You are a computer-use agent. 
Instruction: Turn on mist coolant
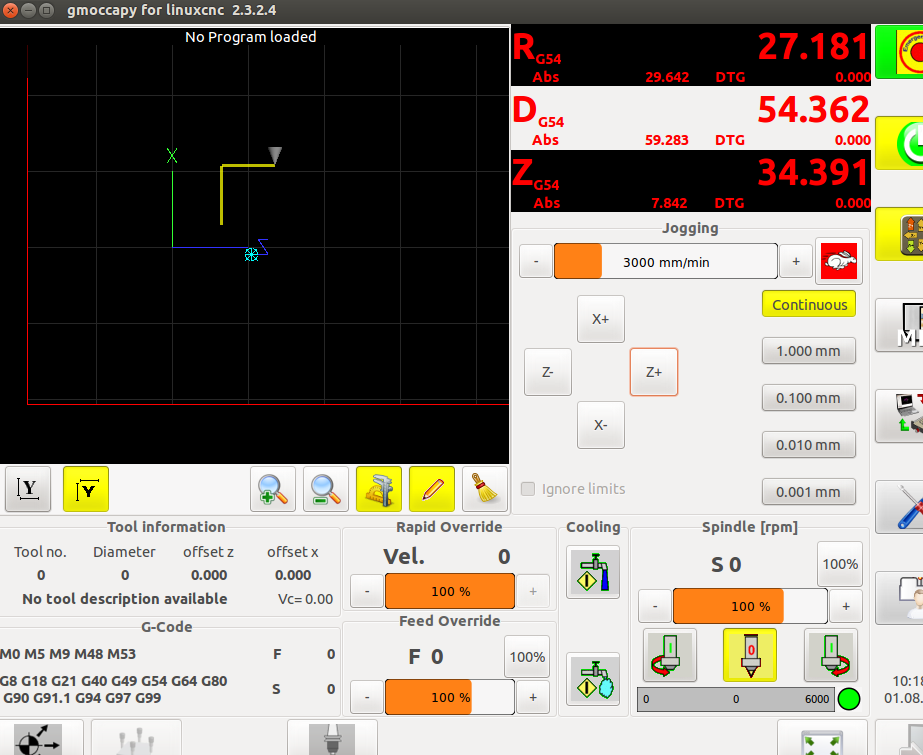tap(593, 678)
